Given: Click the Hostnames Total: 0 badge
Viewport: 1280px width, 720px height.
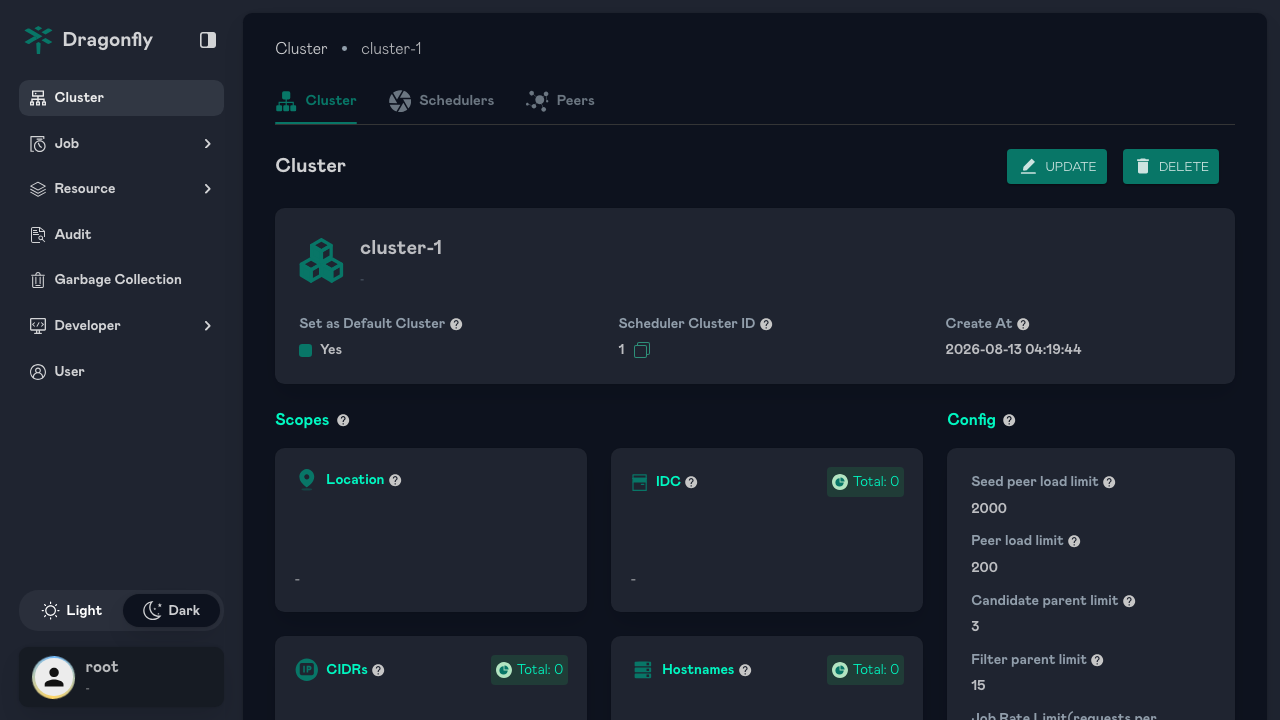Looking at the screenshot, I should click(x=865, y=670).
